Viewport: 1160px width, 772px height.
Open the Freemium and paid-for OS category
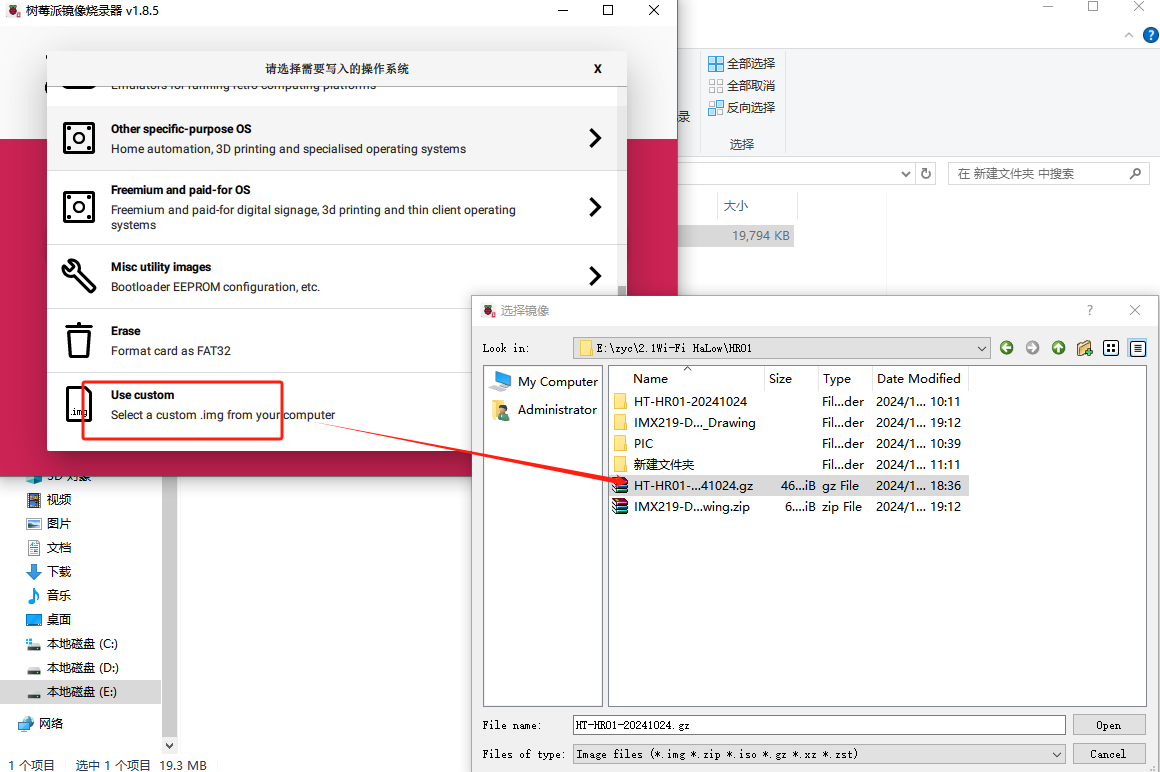594,207
